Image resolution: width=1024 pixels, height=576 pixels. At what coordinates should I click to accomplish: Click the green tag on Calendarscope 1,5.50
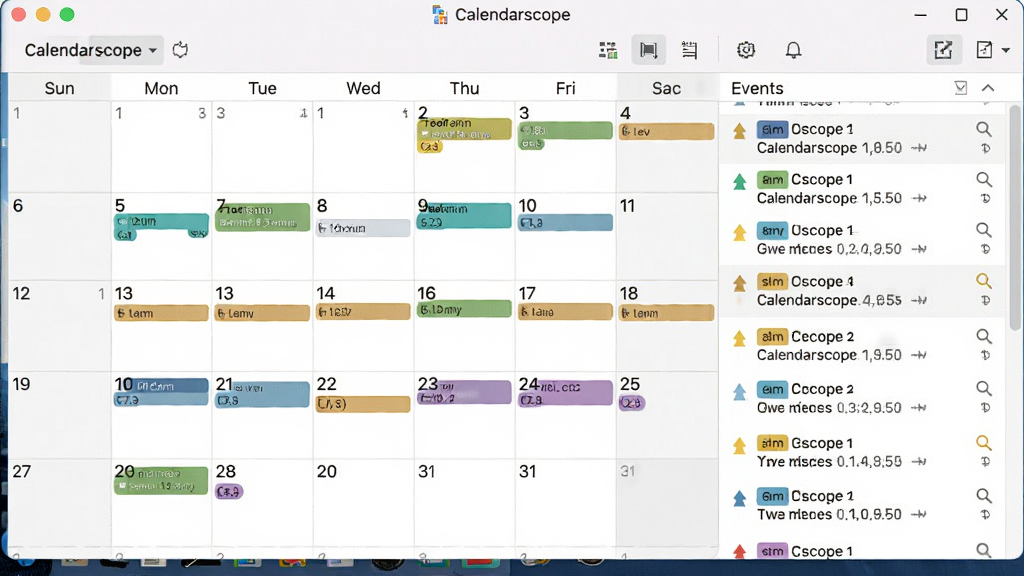point(772,180)
